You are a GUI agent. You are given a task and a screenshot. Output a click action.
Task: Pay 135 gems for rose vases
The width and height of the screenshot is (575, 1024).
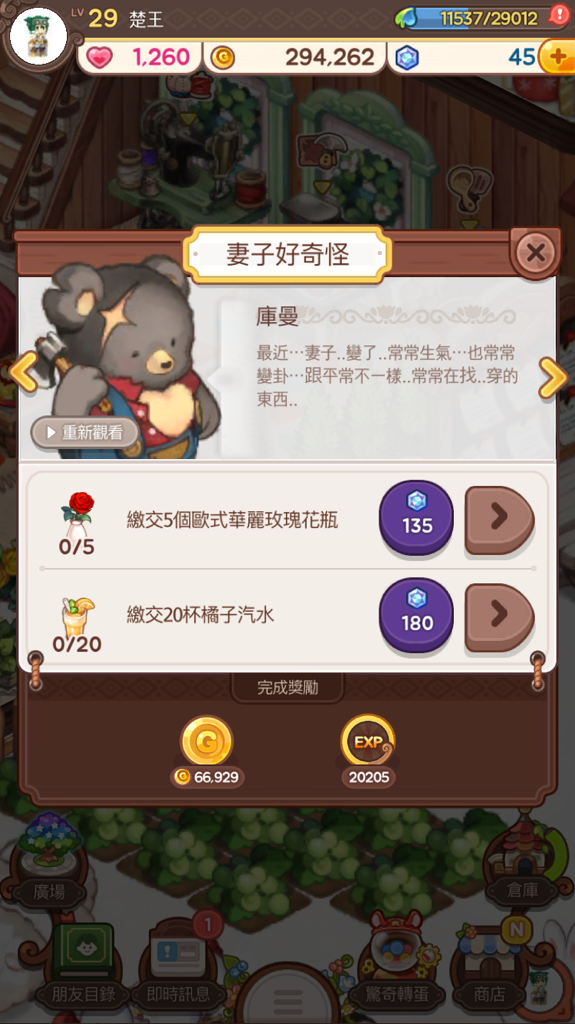click(x=416, y=517)
